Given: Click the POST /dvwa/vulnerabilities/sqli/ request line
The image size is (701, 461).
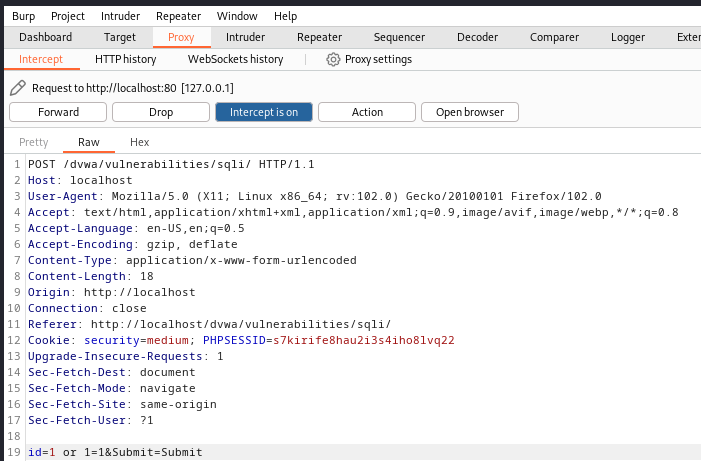Looking at the screenshot, I should pos(171,165).
